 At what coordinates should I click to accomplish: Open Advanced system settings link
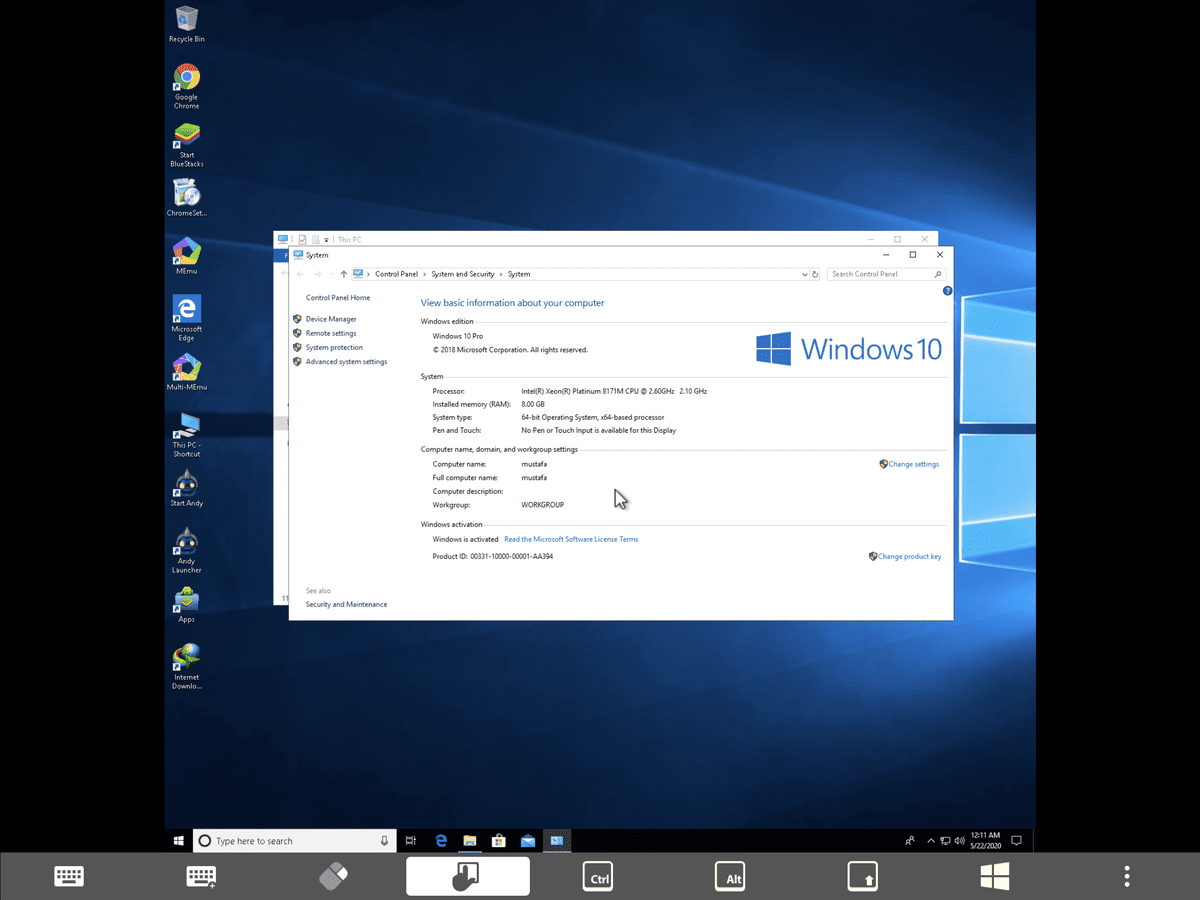point(346,362)
